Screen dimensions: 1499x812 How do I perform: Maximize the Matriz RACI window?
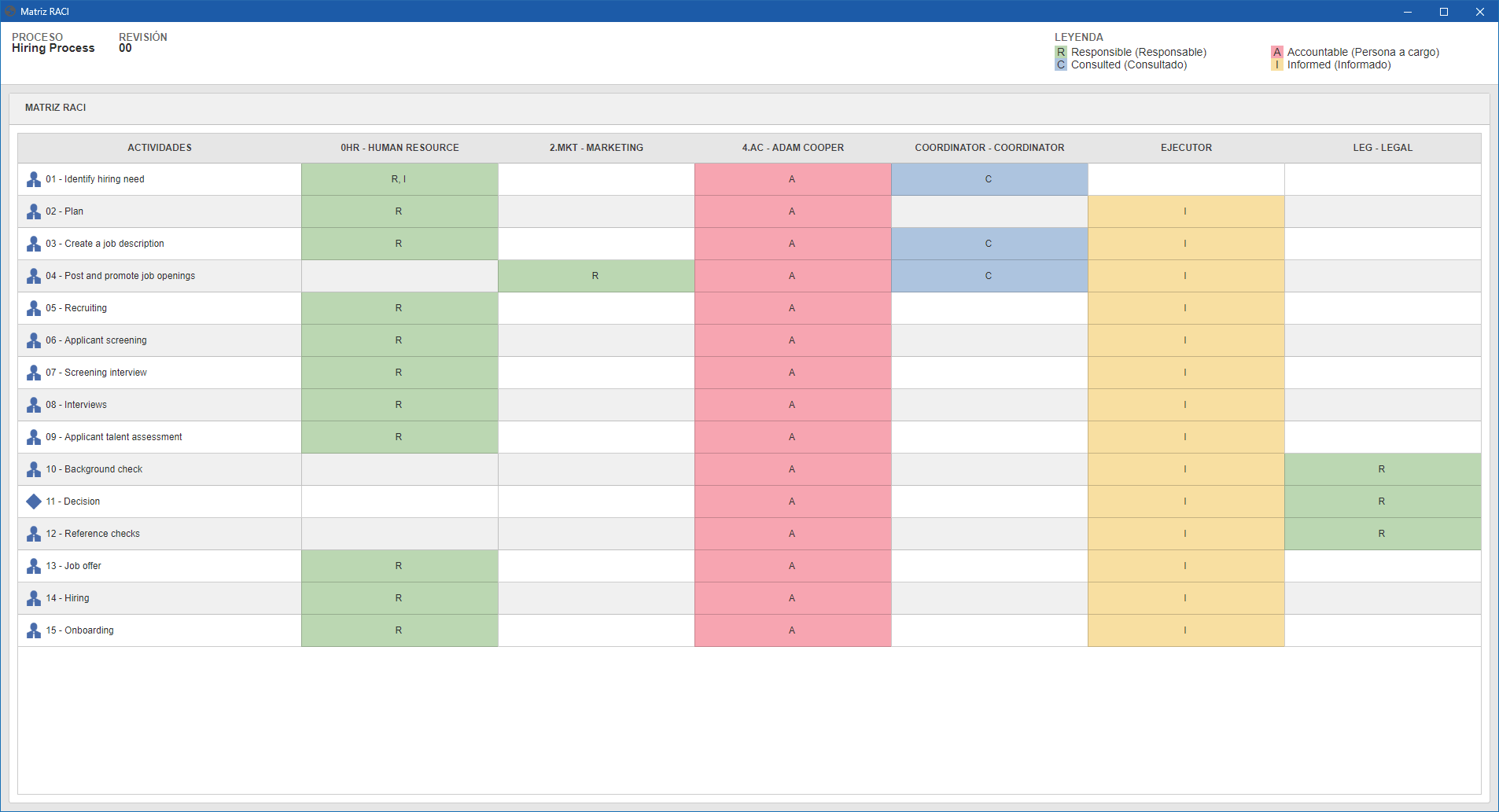(x=1444, y=11)
